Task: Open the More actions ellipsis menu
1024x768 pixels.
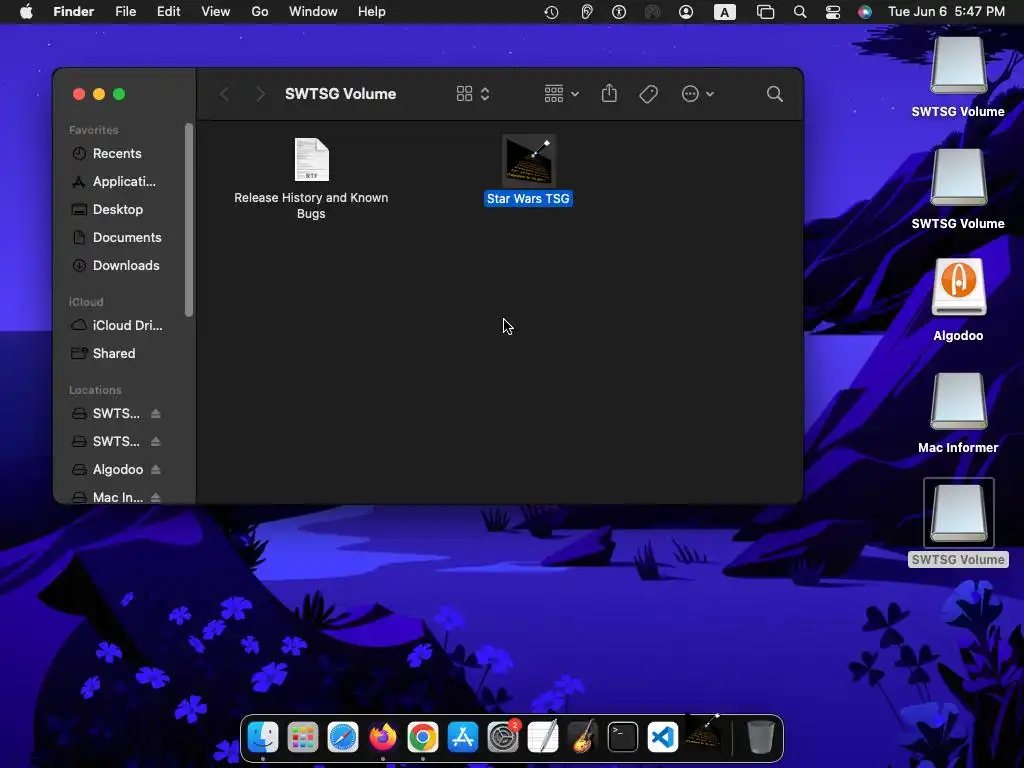Action: click(697, 94)
